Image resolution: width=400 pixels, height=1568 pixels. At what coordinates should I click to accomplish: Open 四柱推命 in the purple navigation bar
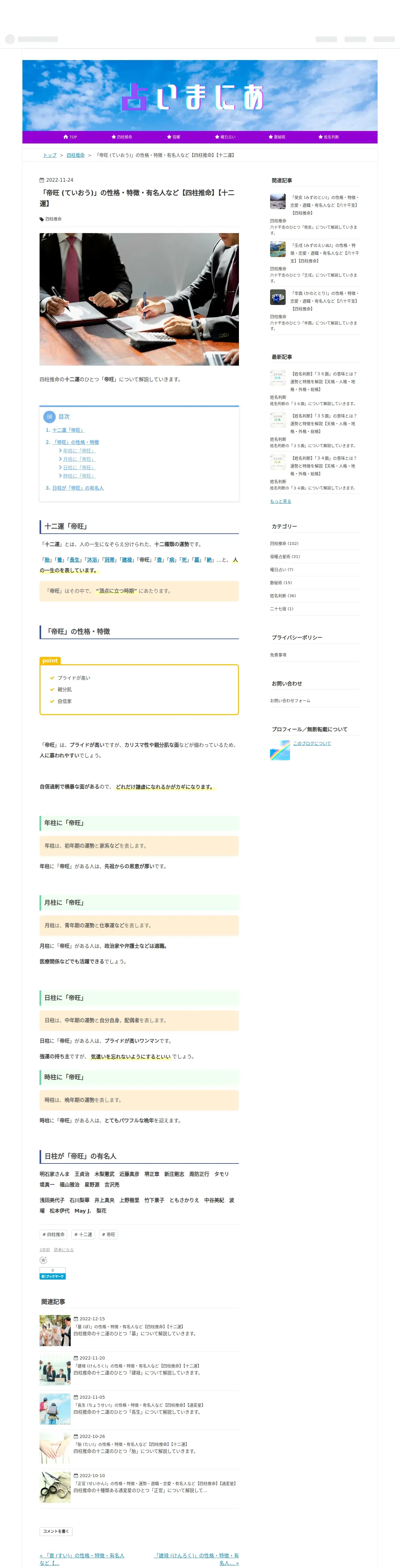[121, 137]
